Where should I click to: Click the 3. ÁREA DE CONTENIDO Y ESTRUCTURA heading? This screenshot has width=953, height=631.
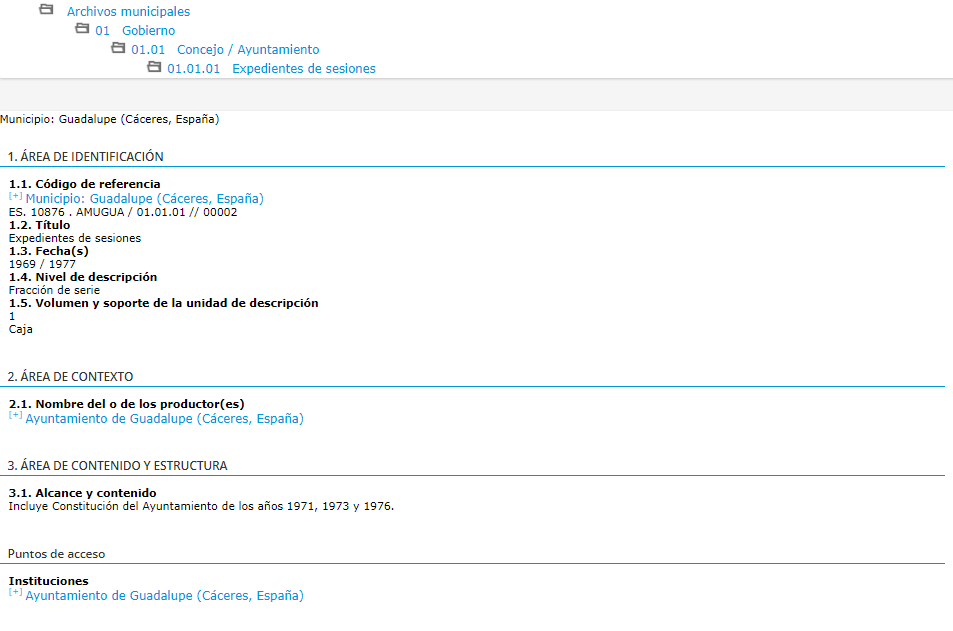click(117, 466)
